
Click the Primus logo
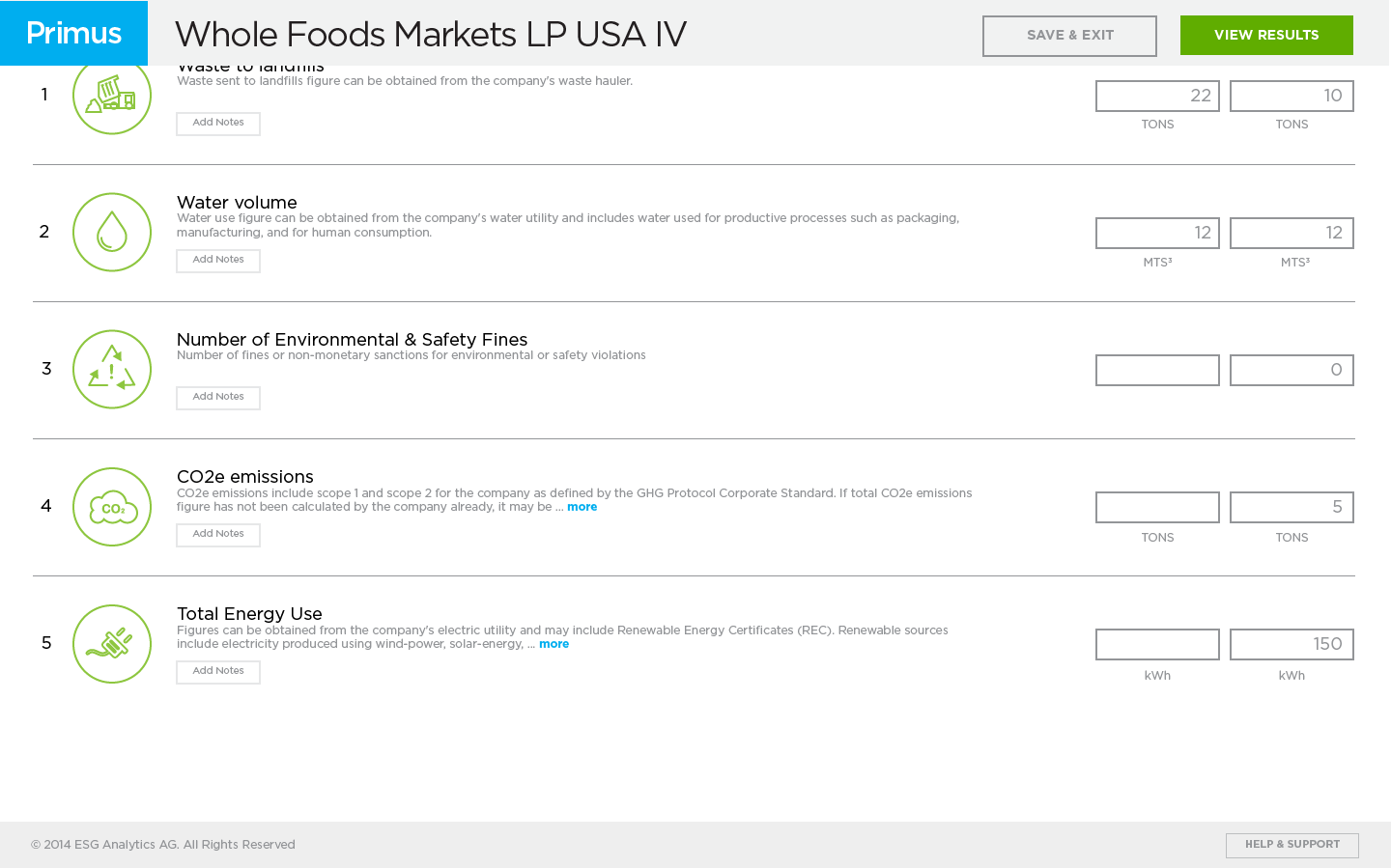(x=73, y=33)
